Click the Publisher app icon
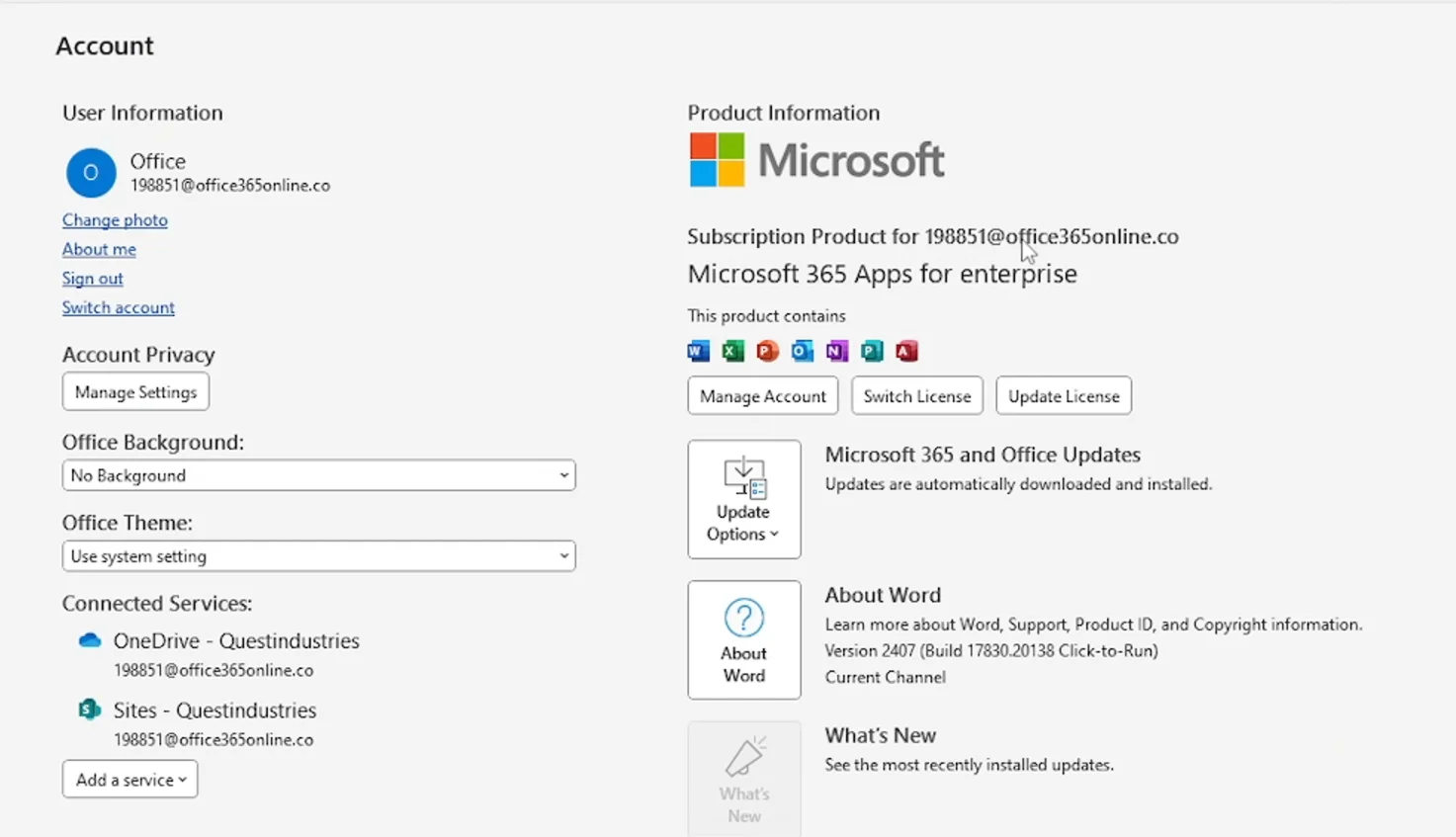The height and width of the screenshot is (837, 1456). coord(872,351)
